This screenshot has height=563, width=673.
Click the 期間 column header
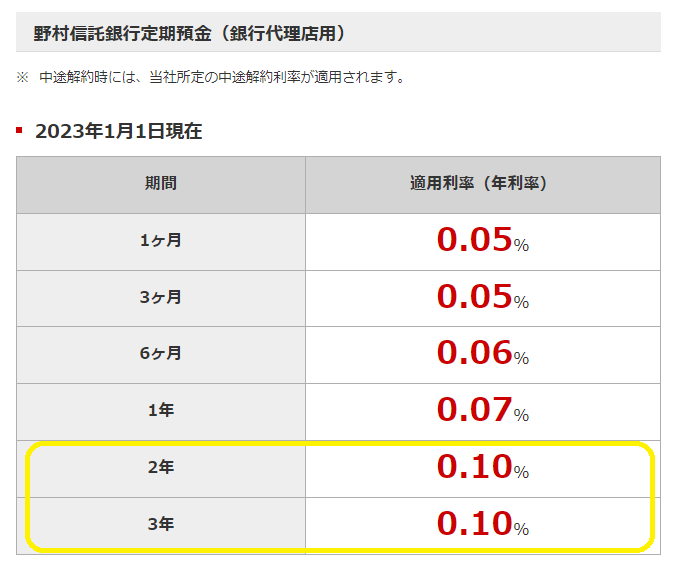tap(161, 185)
